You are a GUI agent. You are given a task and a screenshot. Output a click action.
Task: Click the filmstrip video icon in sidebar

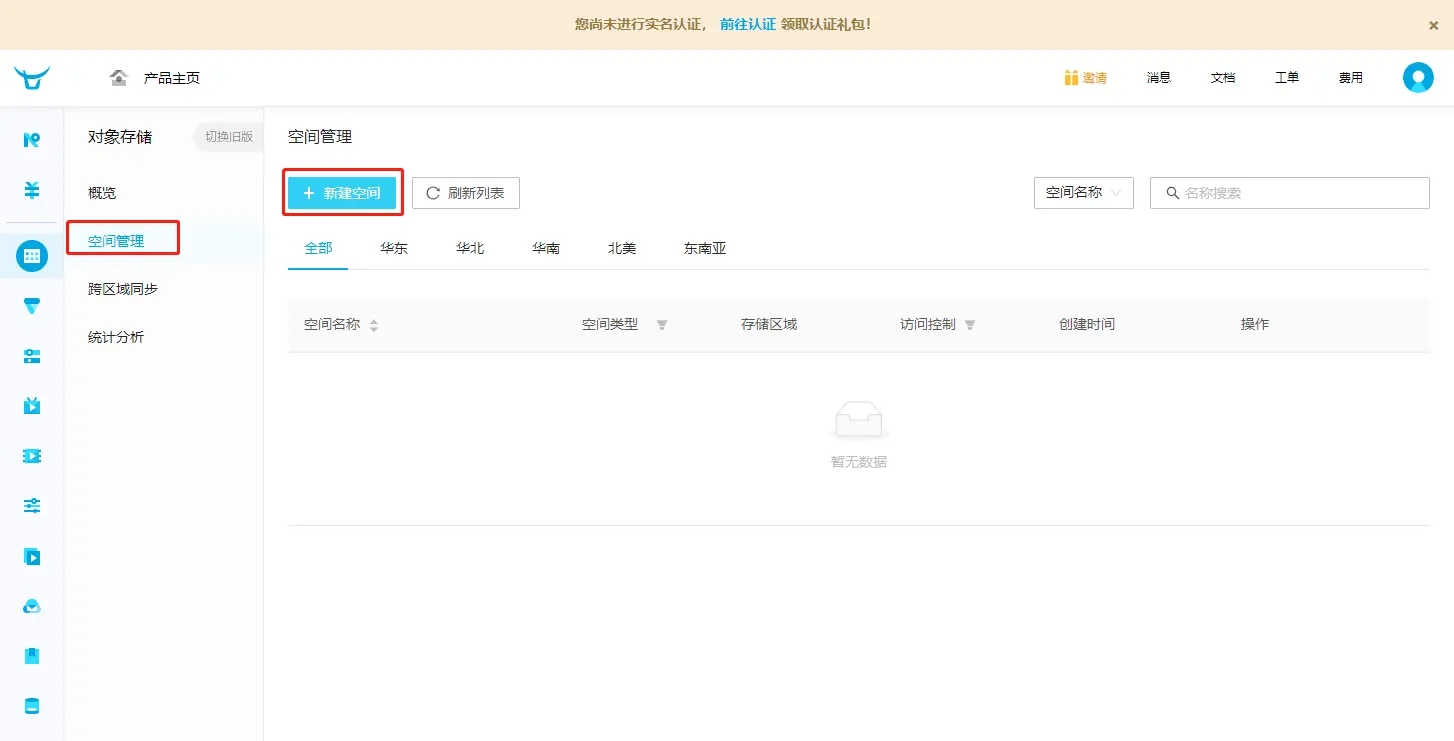click(32, 456)
